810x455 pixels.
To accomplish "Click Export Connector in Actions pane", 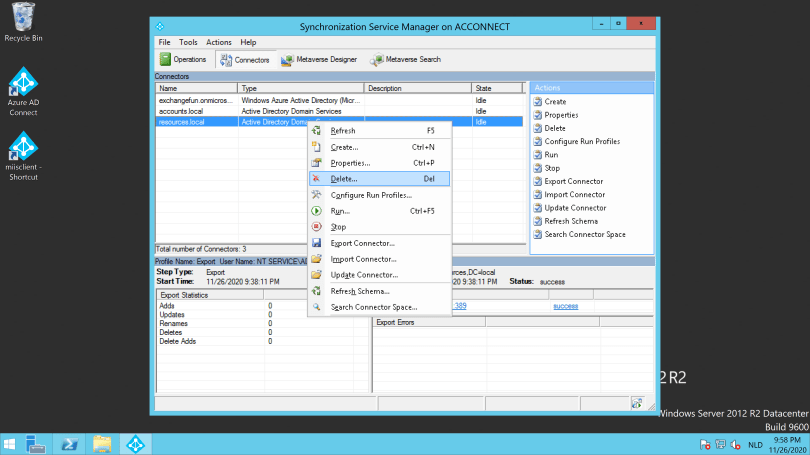I will click(x=573, y=181).
